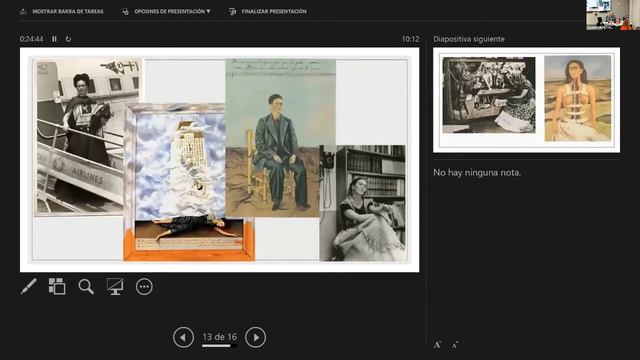Screen dimensions: 640x360
Task: Click the current slide collage view
Action: 220,160
